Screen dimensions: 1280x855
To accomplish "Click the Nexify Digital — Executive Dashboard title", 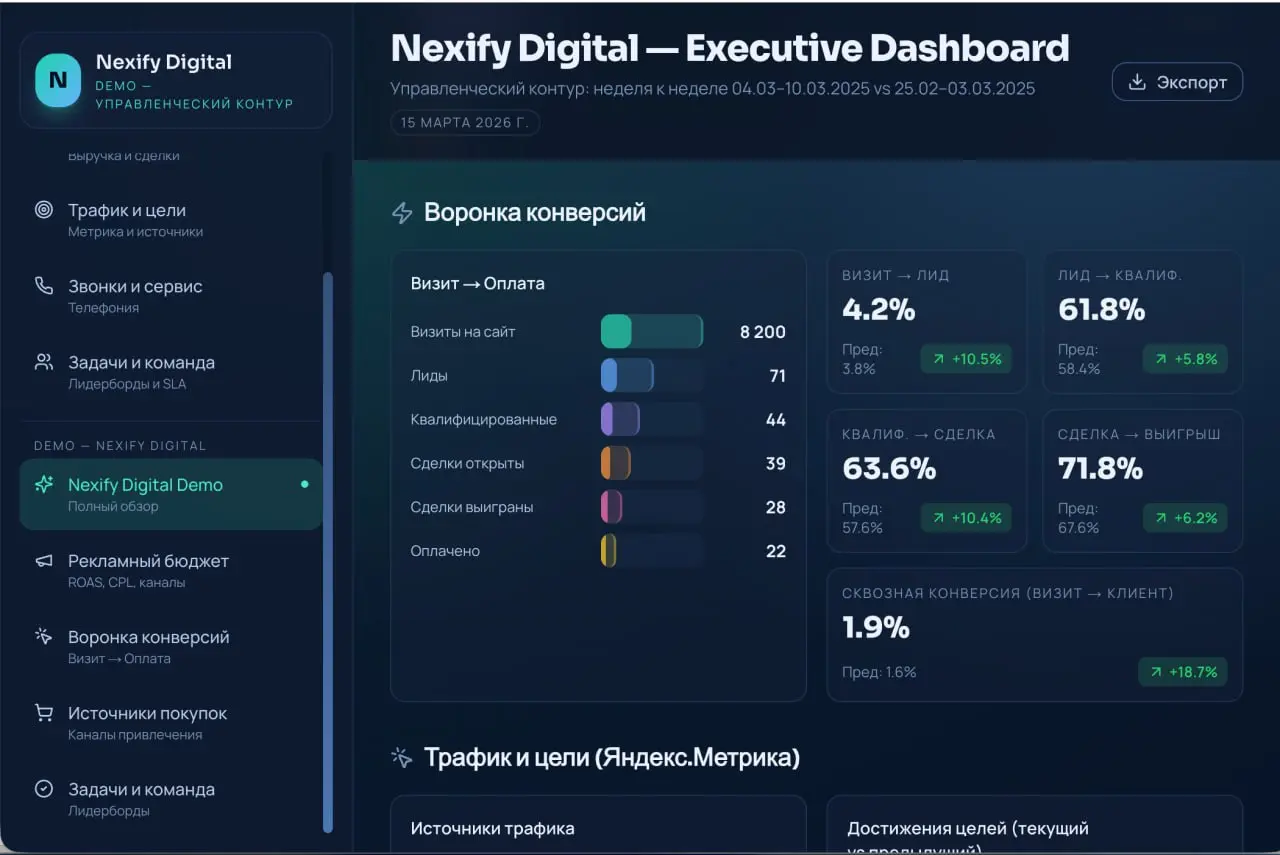I will 730,48.
